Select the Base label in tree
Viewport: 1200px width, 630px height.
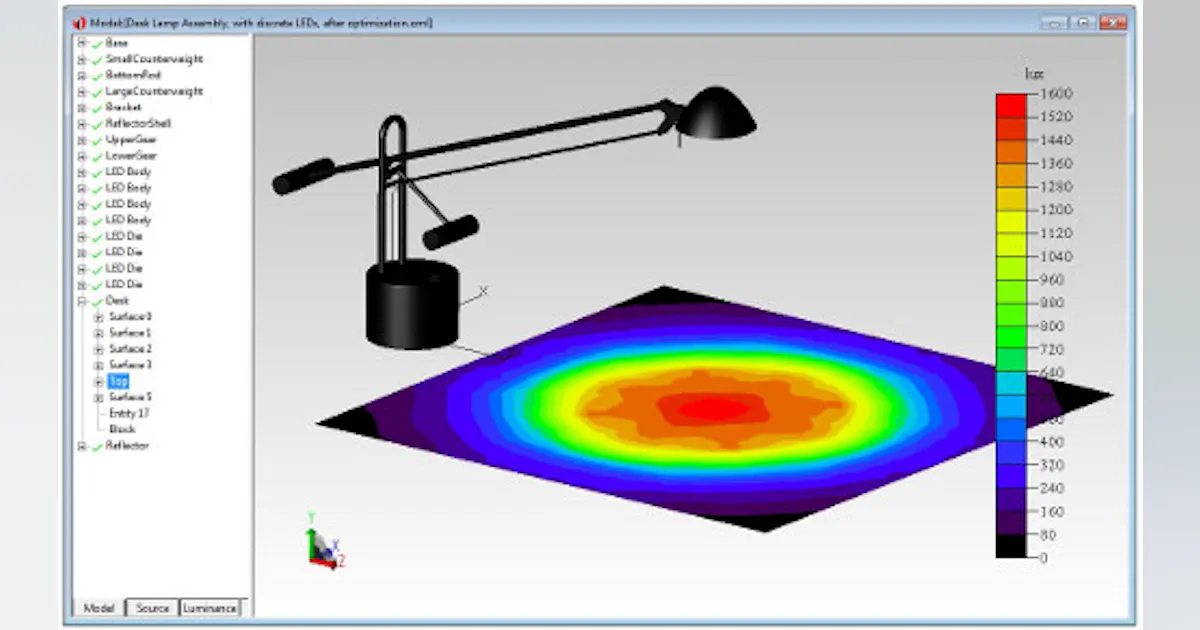[x=117, y=43]
